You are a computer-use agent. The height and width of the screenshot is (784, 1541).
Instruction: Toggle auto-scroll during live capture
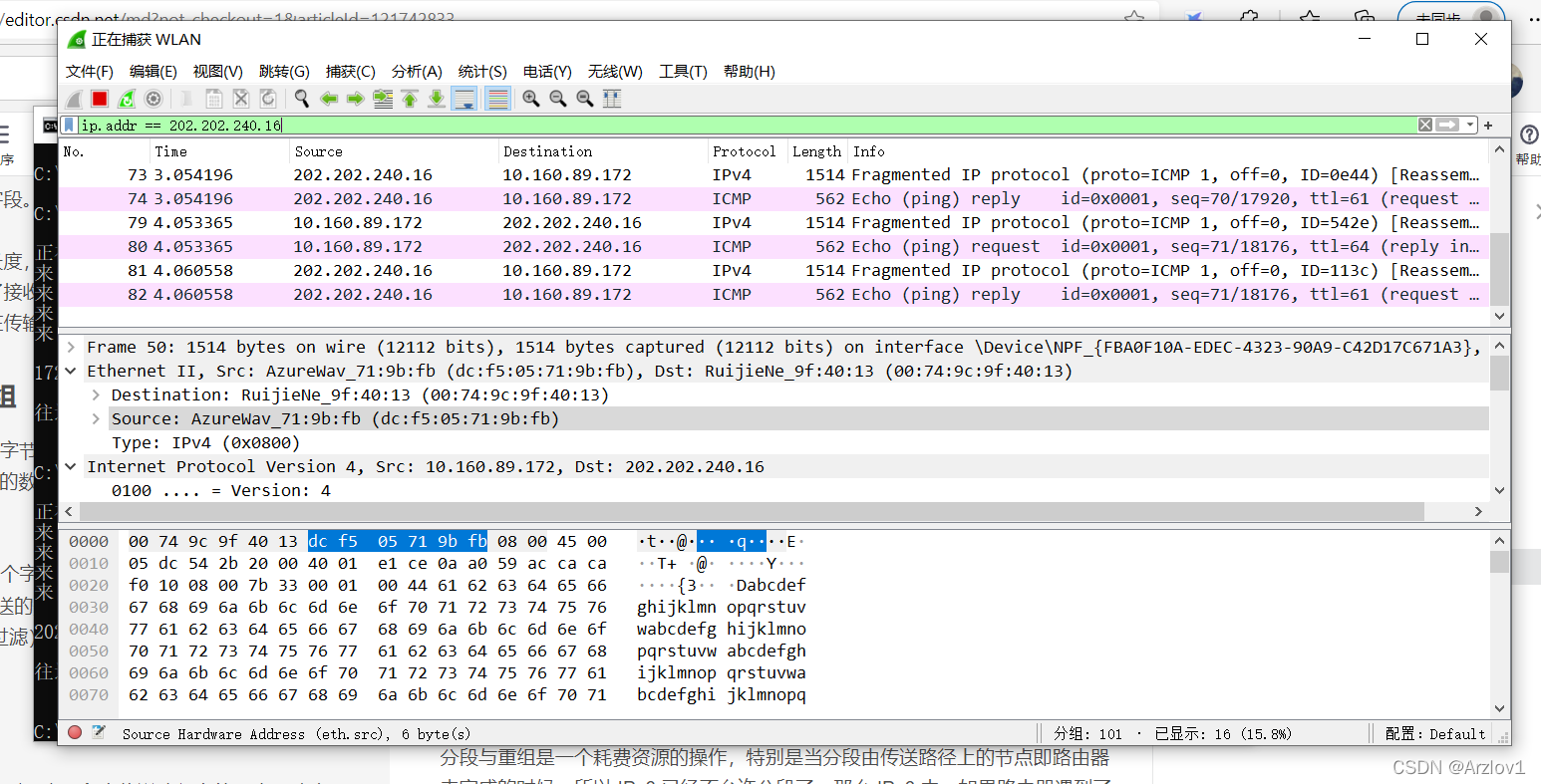pyautogui.click(x=463, y=99)
